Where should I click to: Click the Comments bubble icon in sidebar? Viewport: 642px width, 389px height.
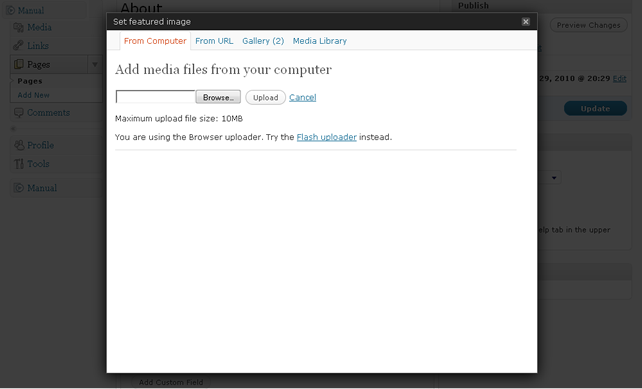(x=18, y=113)
